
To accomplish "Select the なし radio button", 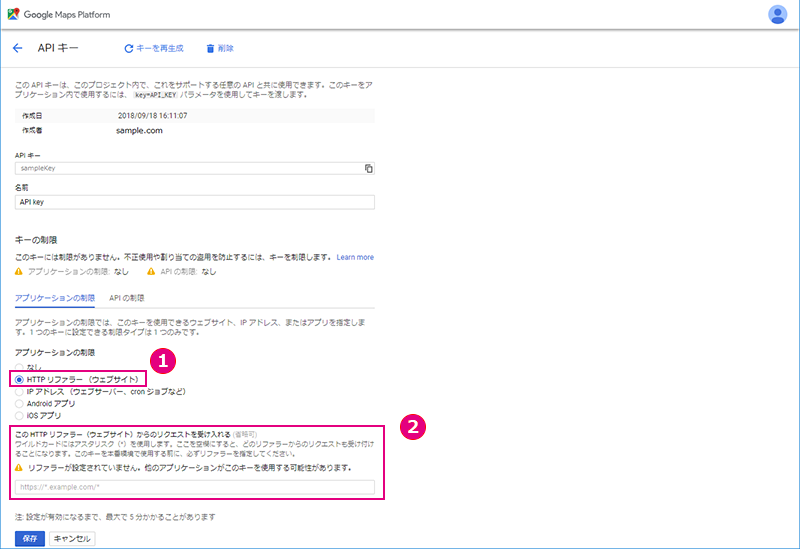I will (19, 367).
